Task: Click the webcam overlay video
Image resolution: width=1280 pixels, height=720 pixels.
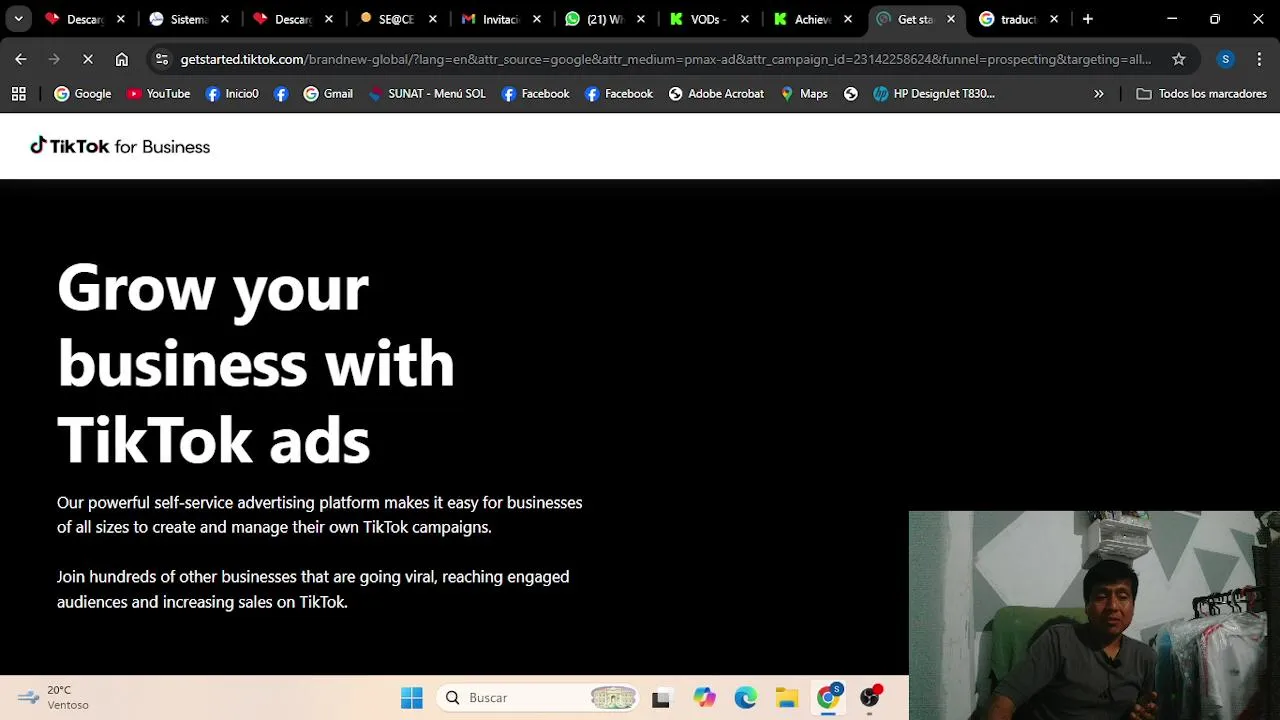Action: click(x=1094, y=615)
